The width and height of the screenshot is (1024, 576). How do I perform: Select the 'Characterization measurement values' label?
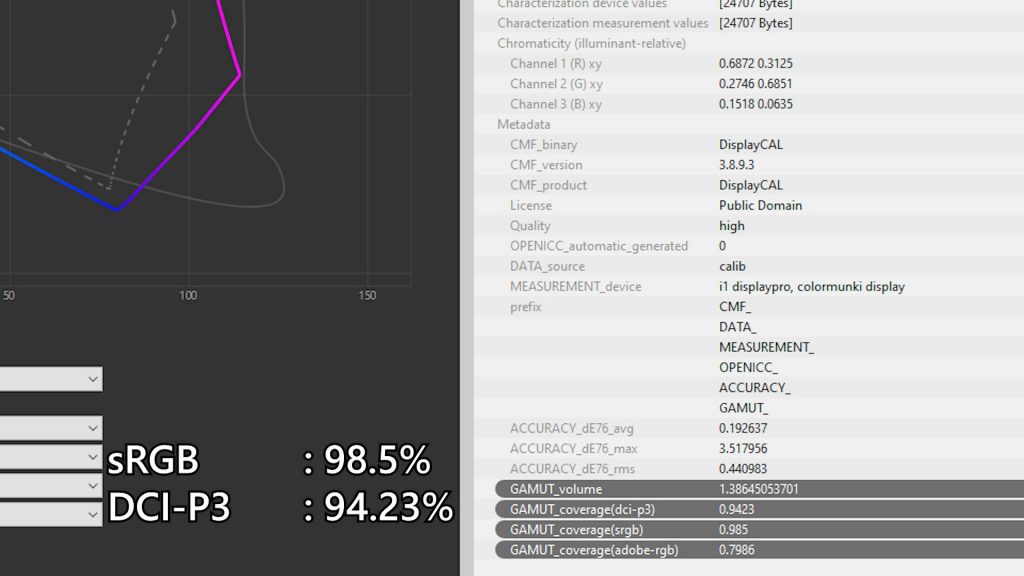click(602, 23)
